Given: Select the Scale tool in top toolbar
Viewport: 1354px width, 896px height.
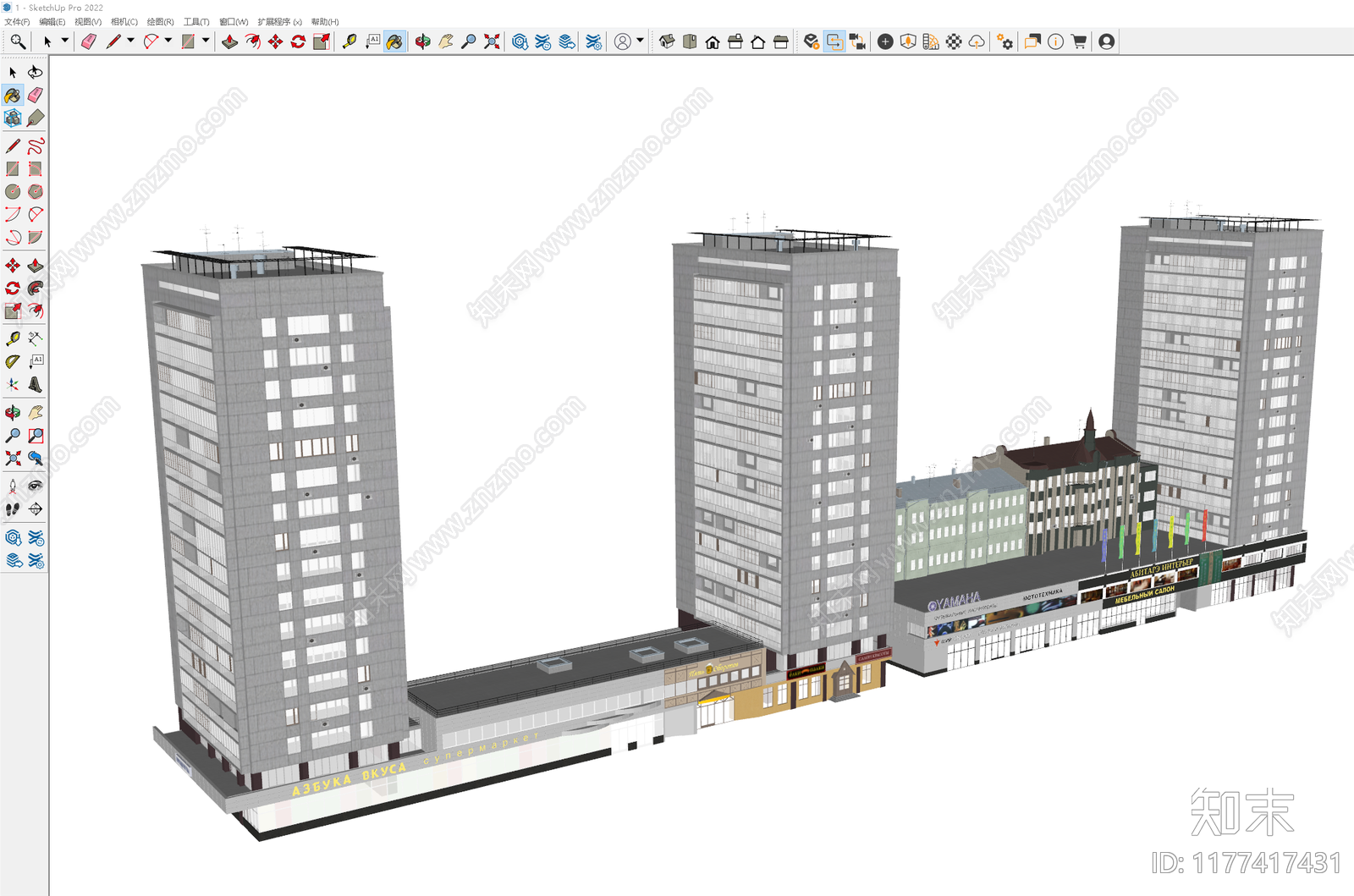Looking at the screenshot, I should point(321,41).
